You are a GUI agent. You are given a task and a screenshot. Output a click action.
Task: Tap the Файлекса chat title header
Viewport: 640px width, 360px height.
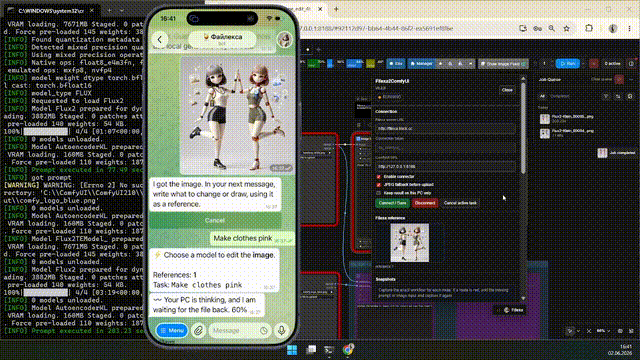click(x=222, y=38)
